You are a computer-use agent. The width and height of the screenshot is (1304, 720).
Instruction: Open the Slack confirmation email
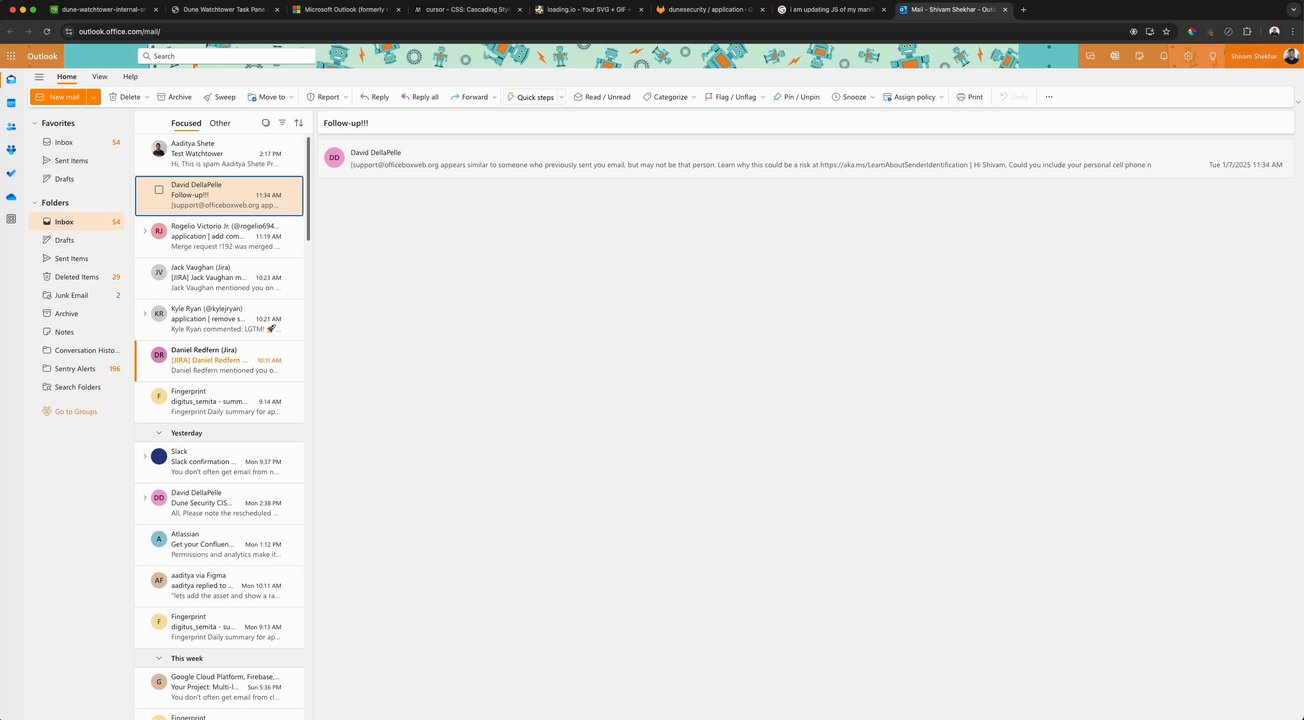219,463
